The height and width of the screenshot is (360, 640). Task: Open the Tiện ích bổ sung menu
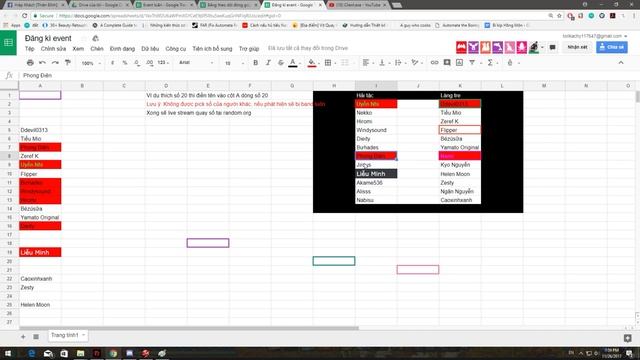pos(212,49)
